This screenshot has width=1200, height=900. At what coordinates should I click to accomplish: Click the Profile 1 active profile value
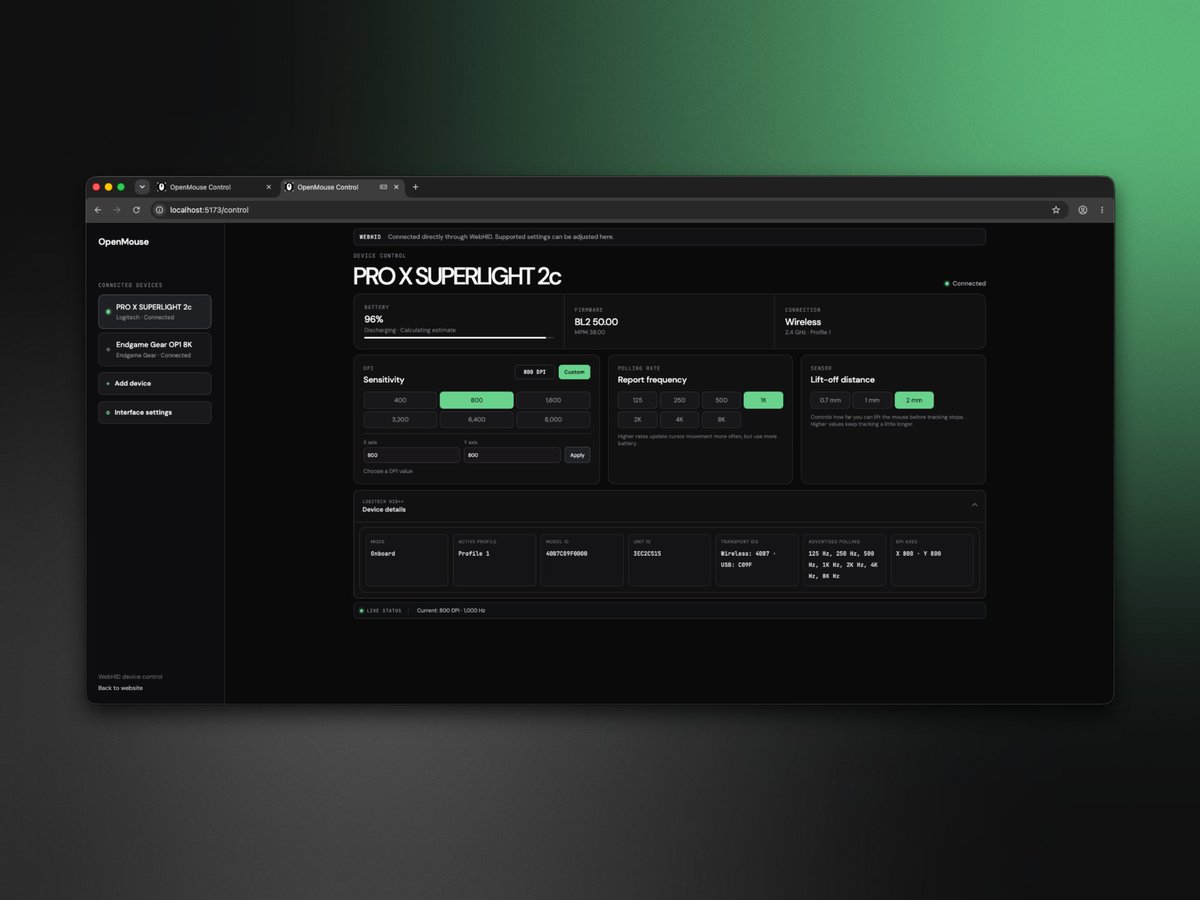pos(473,553)
